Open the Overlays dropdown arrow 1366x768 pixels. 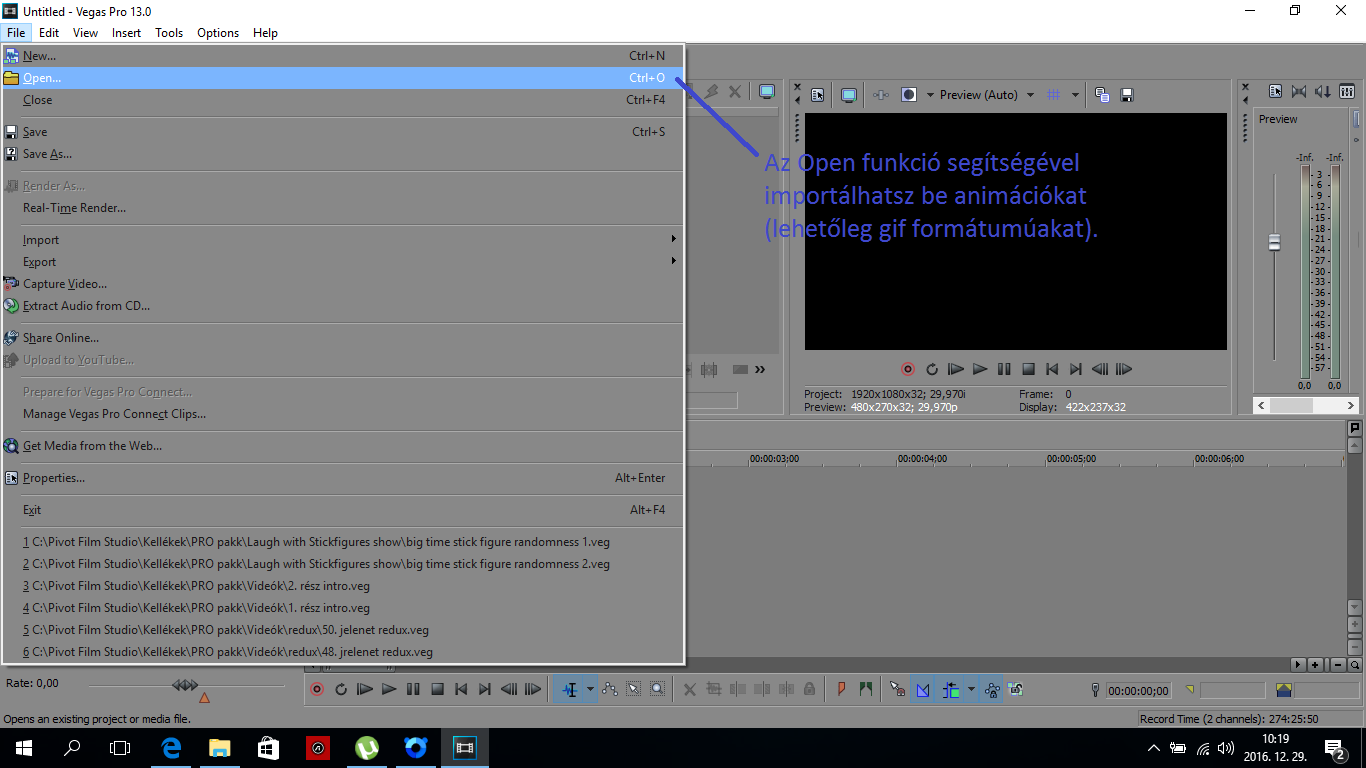point(1075,95)
